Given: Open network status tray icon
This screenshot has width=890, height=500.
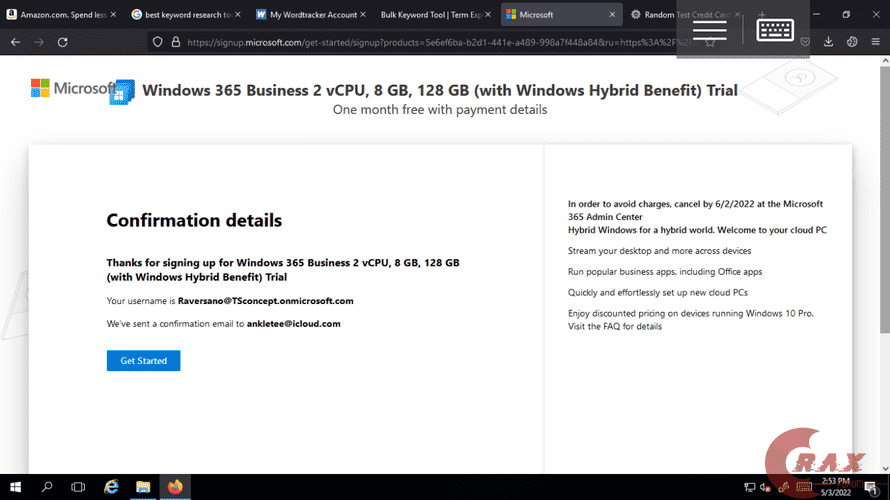Looking at the screenshot, I should 749,487.
